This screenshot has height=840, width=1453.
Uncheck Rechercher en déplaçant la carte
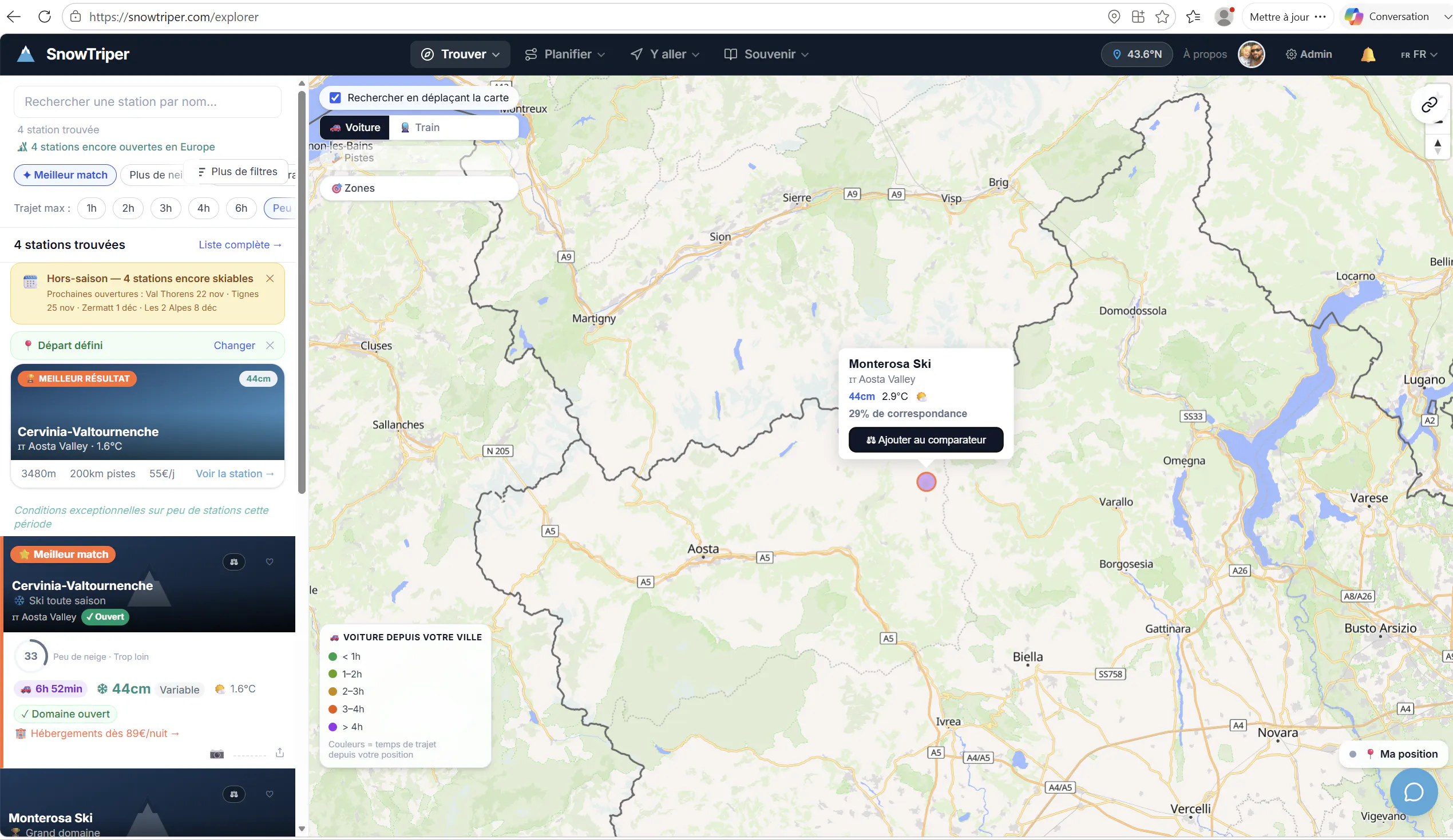(335, 97)
